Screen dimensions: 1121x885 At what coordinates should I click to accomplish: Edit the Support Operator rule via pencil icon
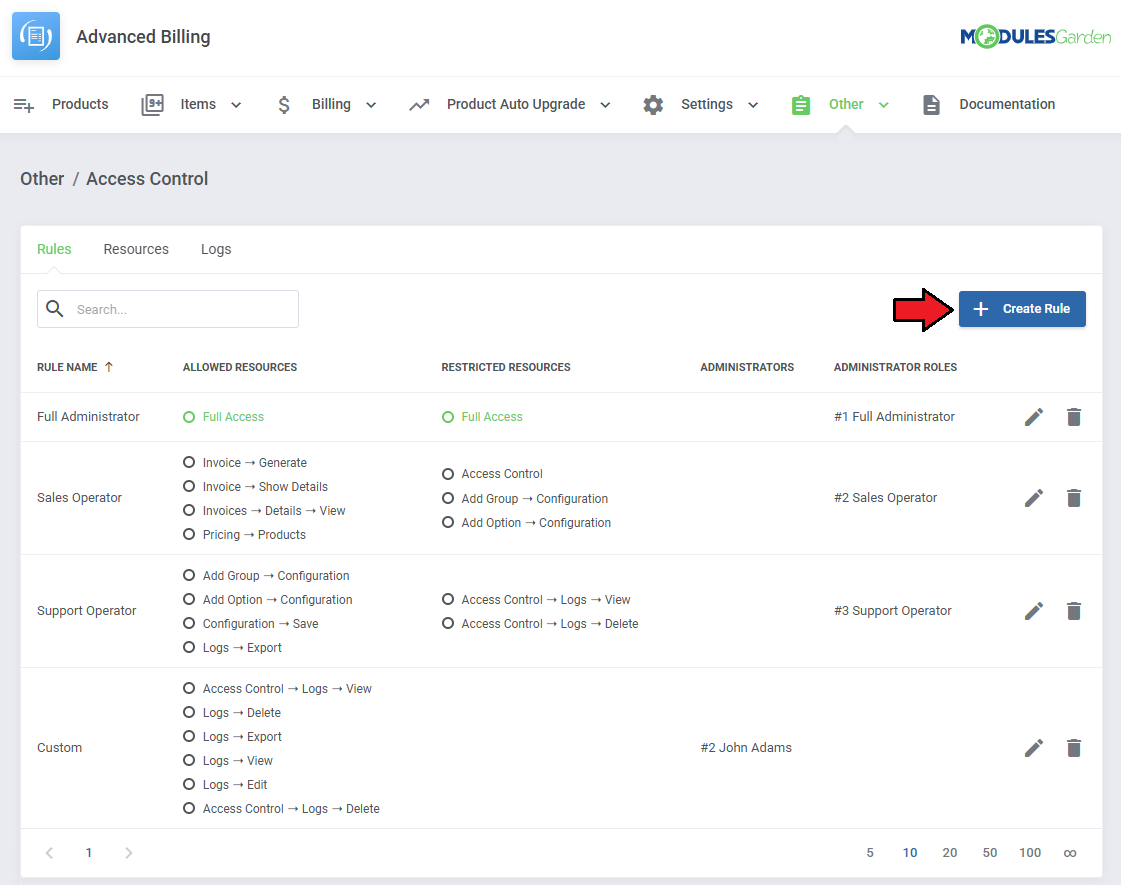pyautogui.click(x=1034, y=611)
